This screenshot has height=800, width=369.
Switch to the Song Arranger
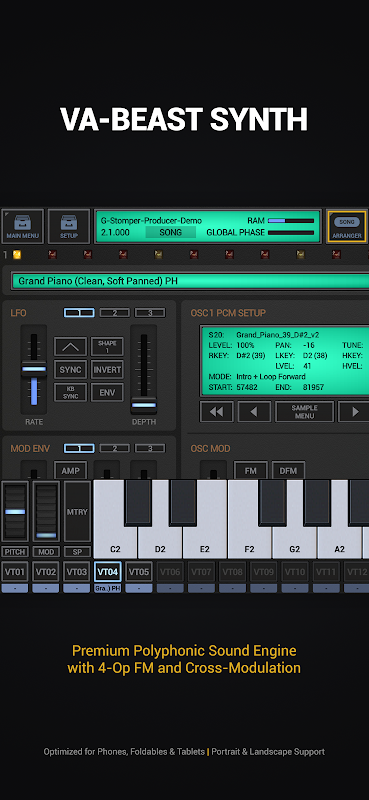point(347,226)
